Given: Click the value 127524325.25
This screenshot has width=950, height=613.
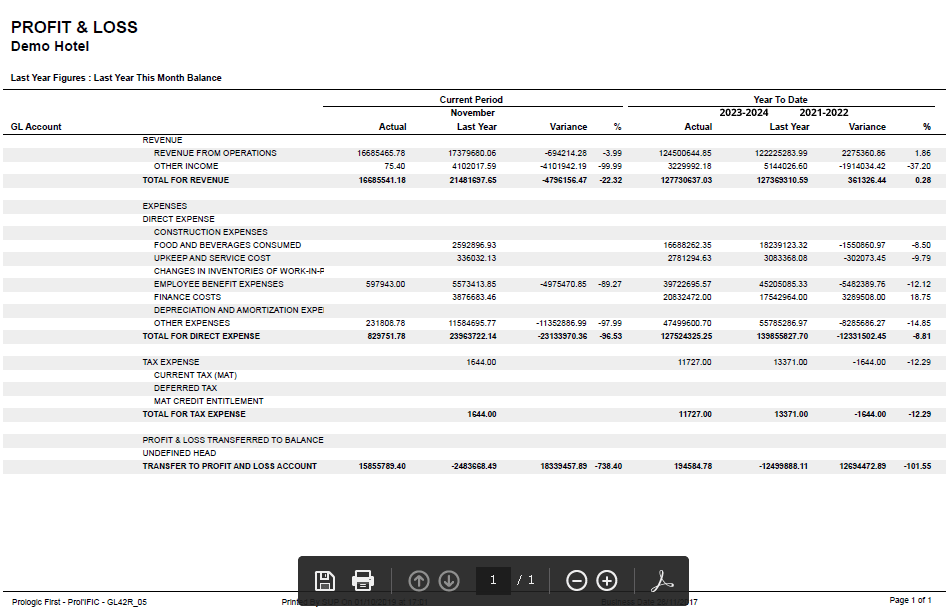Looking at the screenshot, I should pos(686,336).
